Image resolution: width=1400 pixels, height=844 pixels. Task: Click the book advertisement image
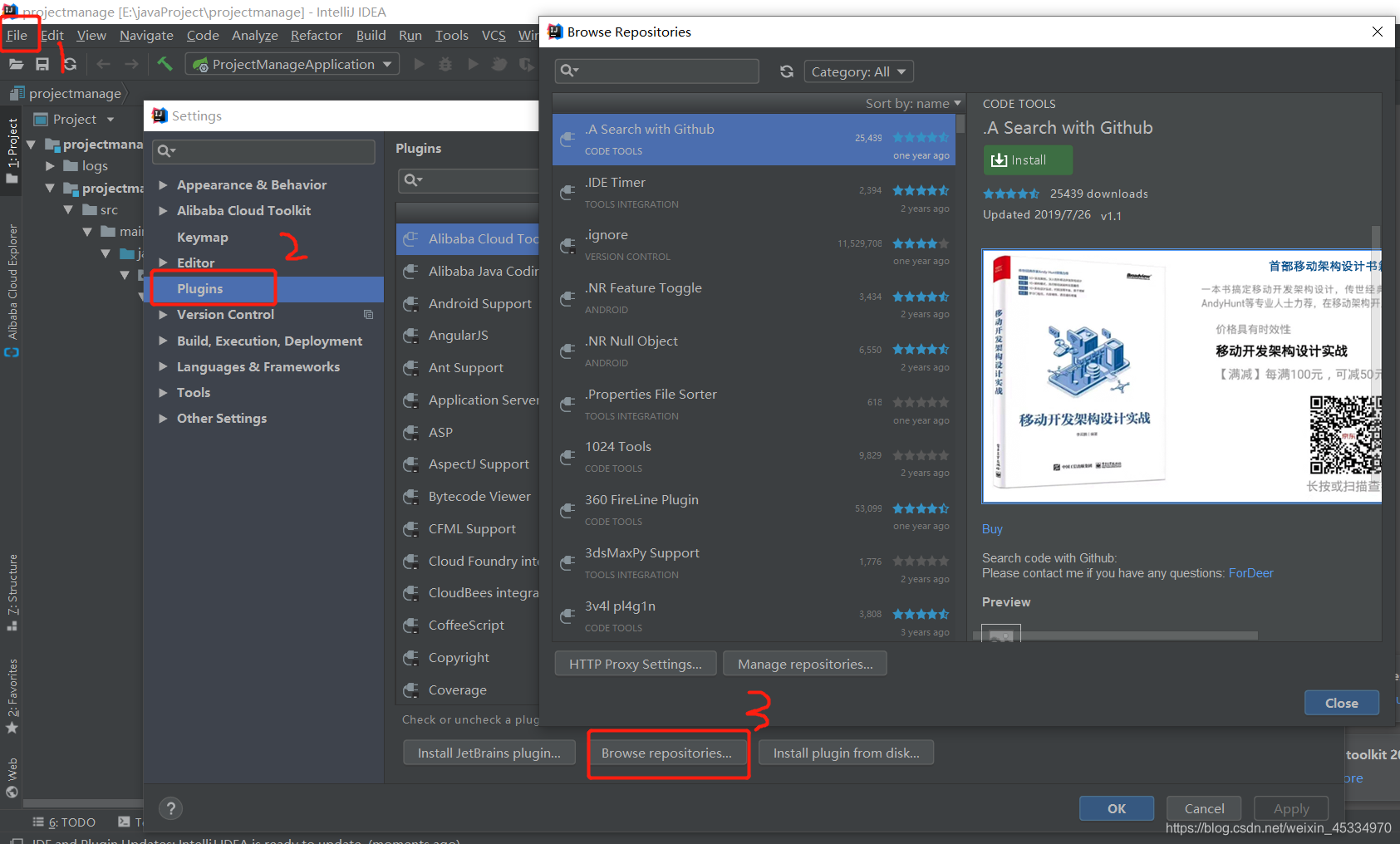[x=1181, y=376]
